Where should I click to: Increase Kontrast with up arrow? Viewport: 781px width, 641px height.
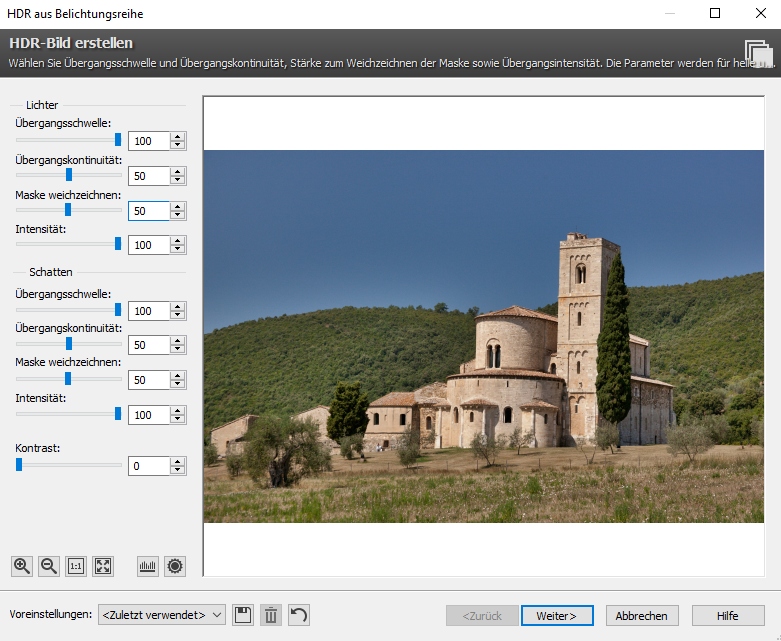click(177, 462)
